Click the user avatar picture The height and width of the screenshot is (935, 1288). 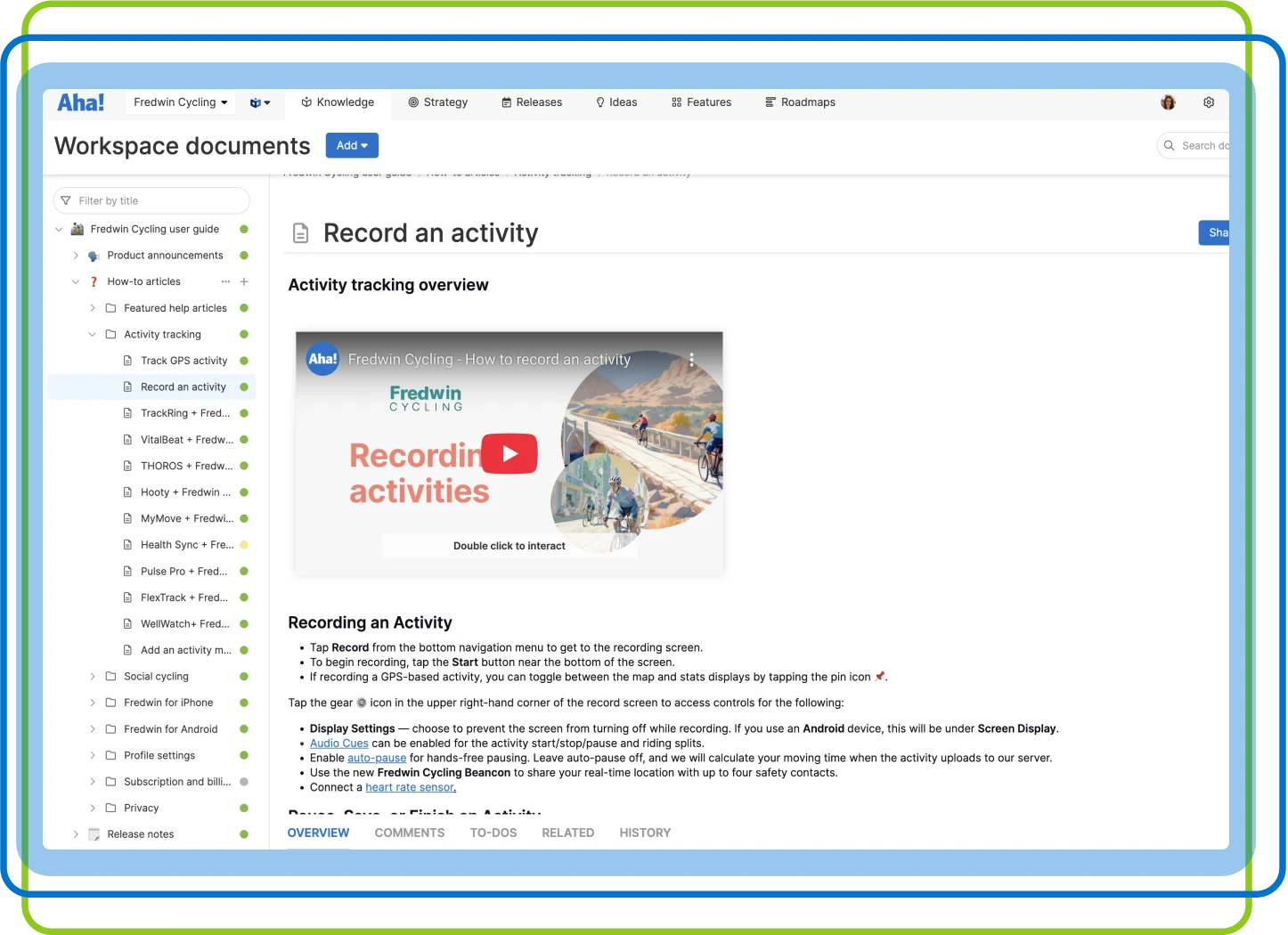pos(1168,102)
